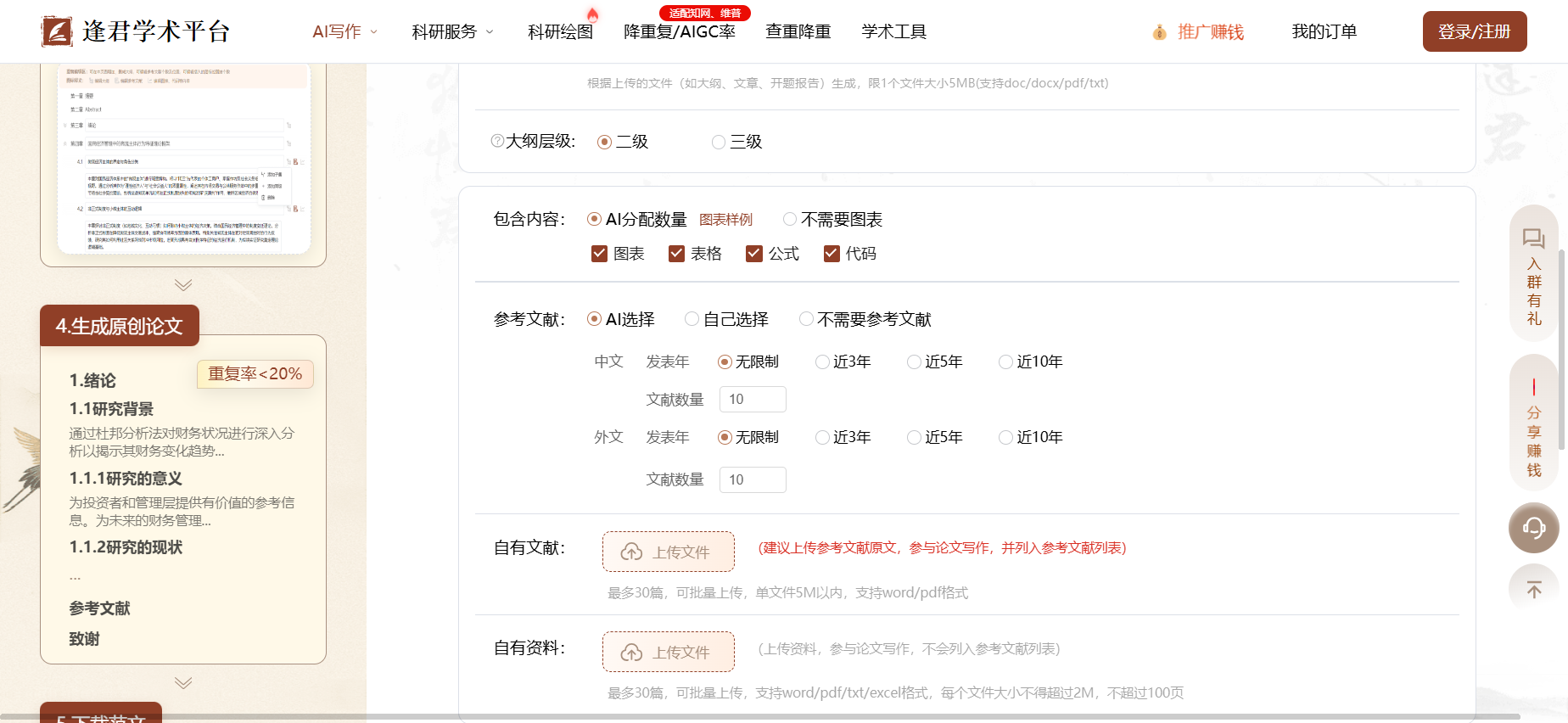Select 三级 outline level
Screen dimensions: 1568x723
[719, 142]
